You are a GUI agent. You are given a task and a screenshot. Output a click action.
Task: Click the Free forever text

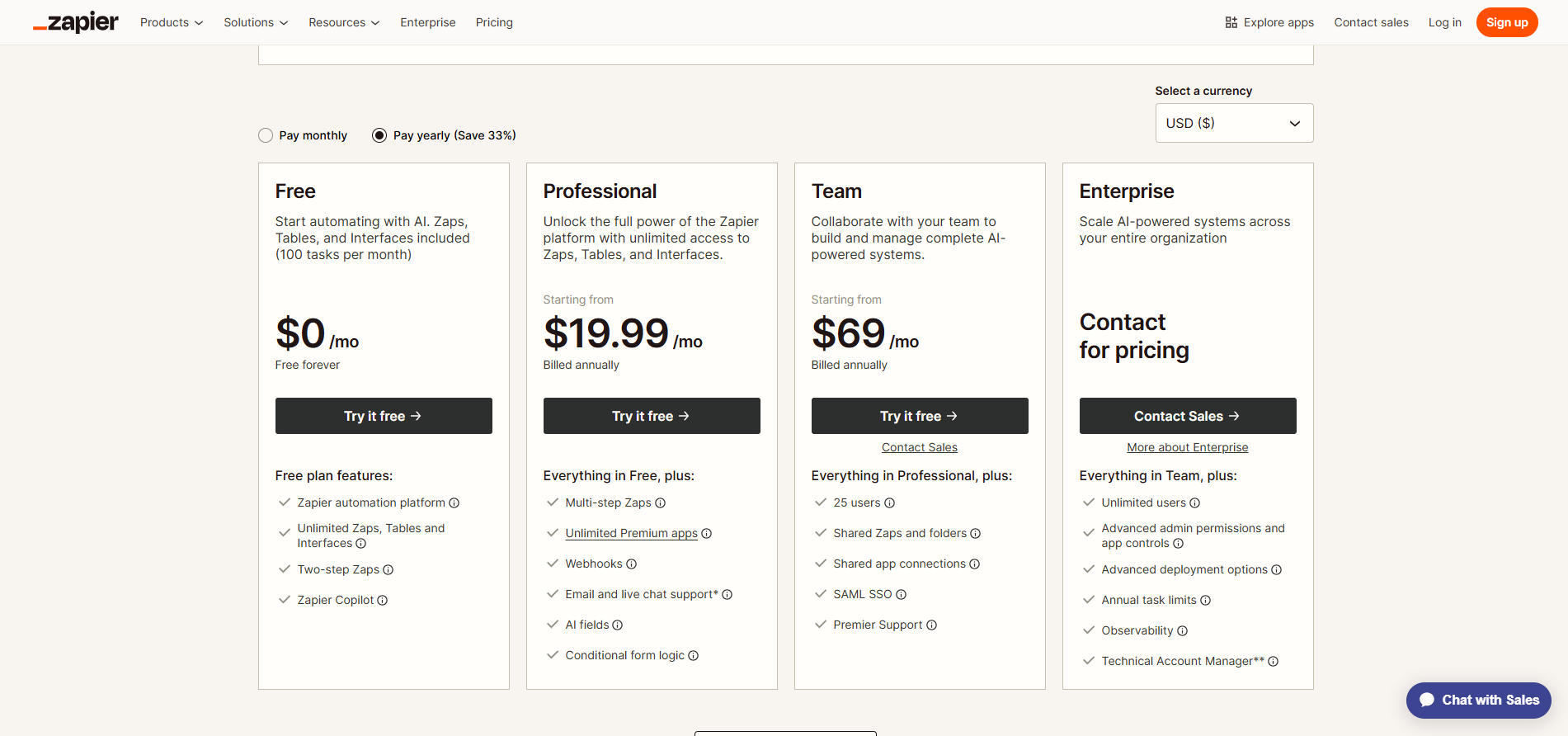click(308, 365)
